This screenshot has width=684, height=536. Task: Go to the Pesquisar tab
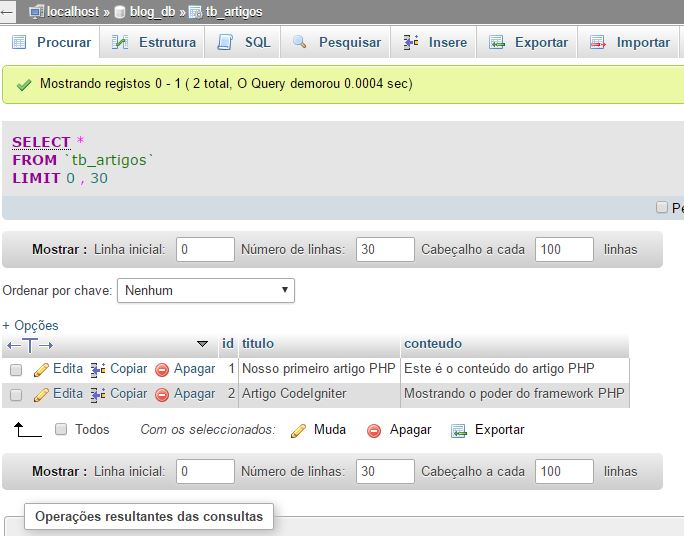(x=336, y=42)
